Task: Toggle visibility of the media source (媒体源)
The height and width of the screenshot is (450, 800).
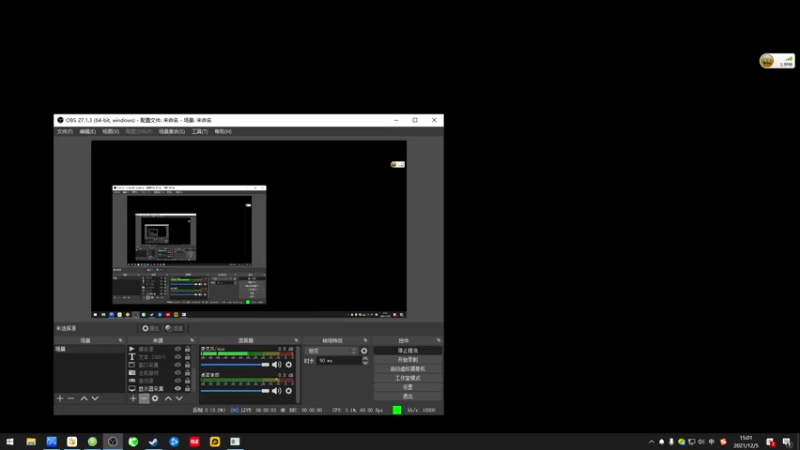Action: [178, 349]
